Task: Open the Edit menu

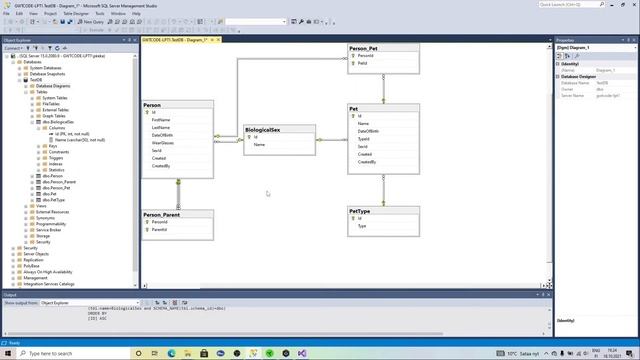Action: pyautogui.click(x=19, y=13)
